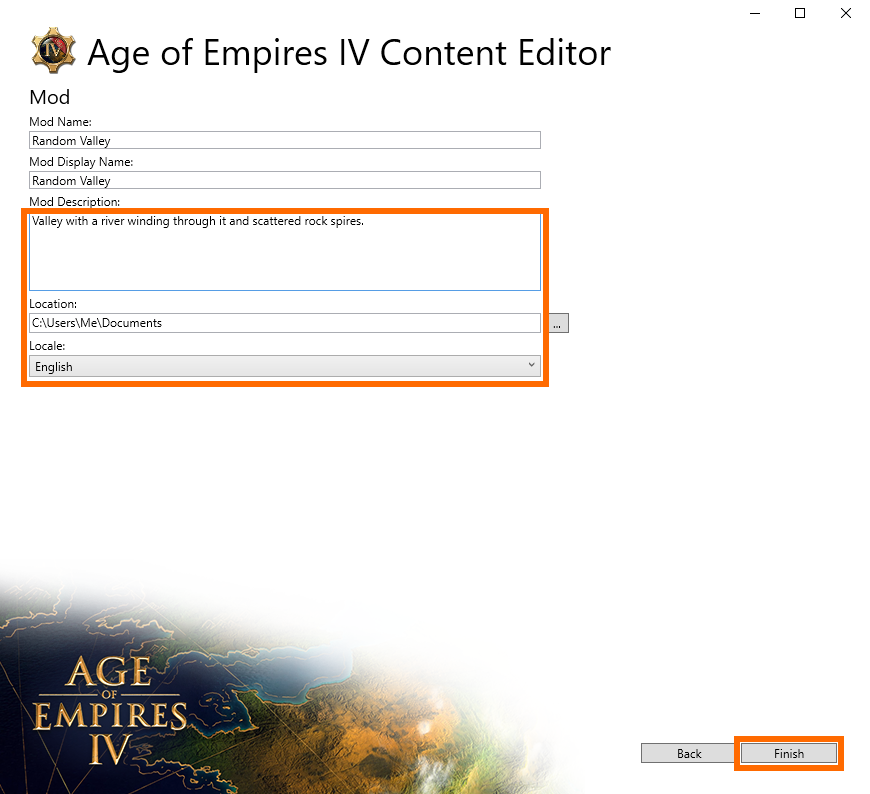Open folder browse ellipsis button beside Location
This screenshot has width=870, height=794.
pyautogui.click(x=559, y=323)
